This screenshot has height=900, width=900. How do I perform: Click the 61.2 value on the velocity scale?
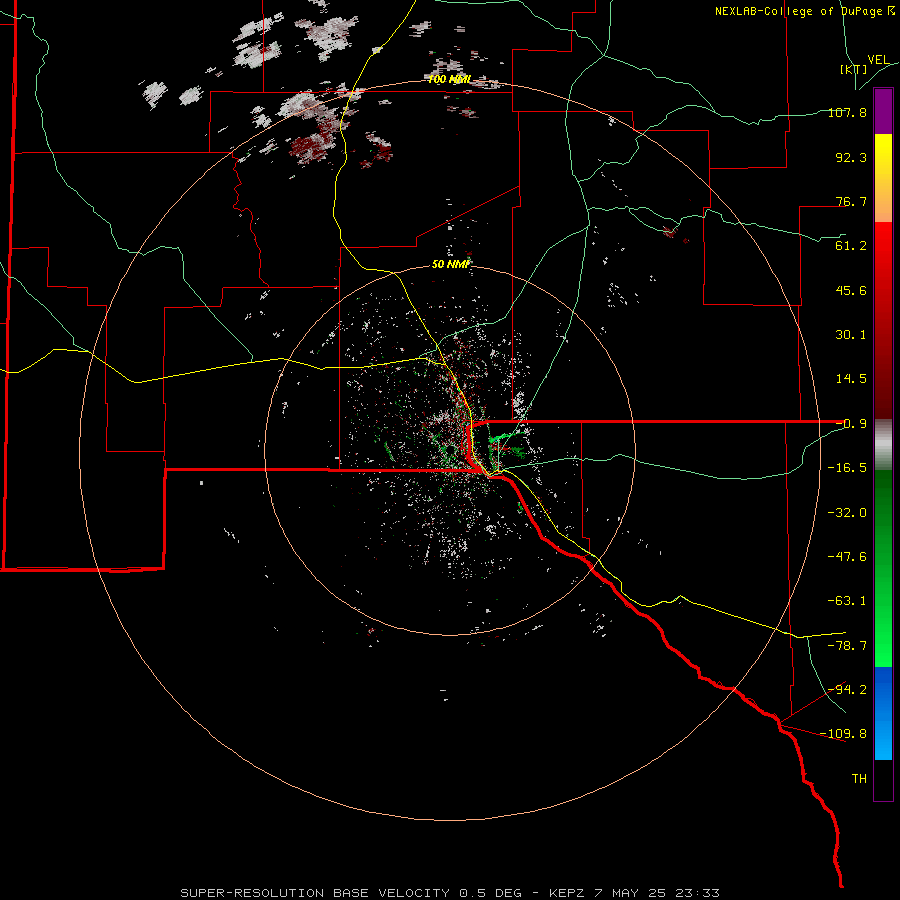coord(851,246)
